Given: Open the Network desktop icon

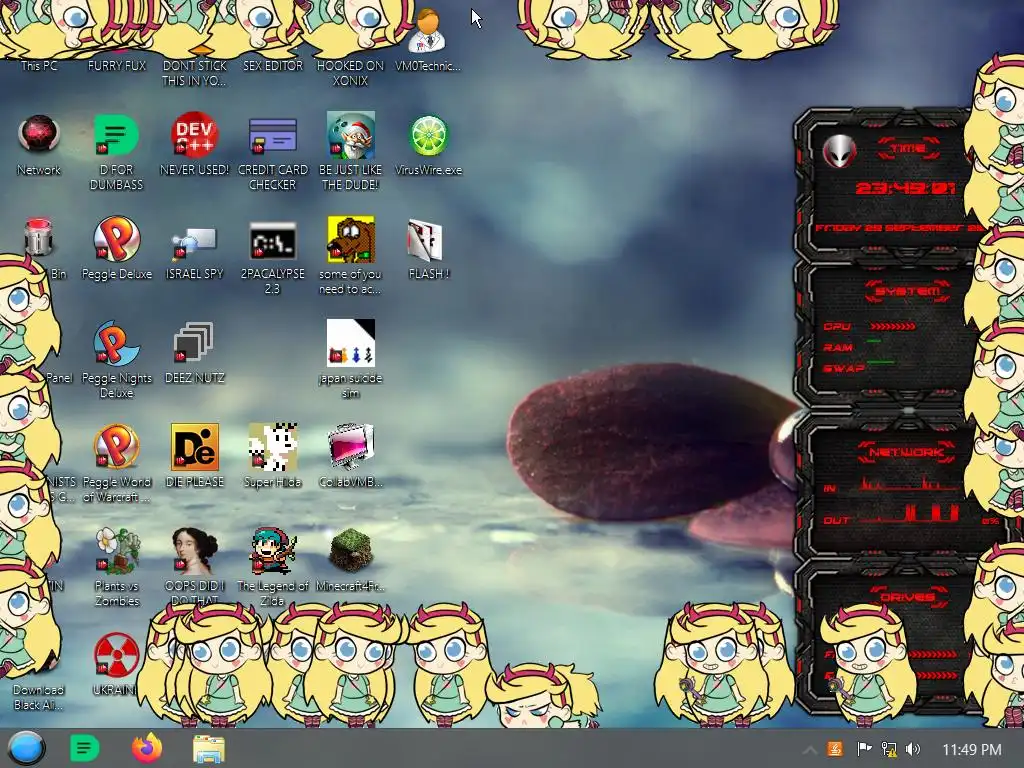Looking at the screenshot, I should point(39,135).
